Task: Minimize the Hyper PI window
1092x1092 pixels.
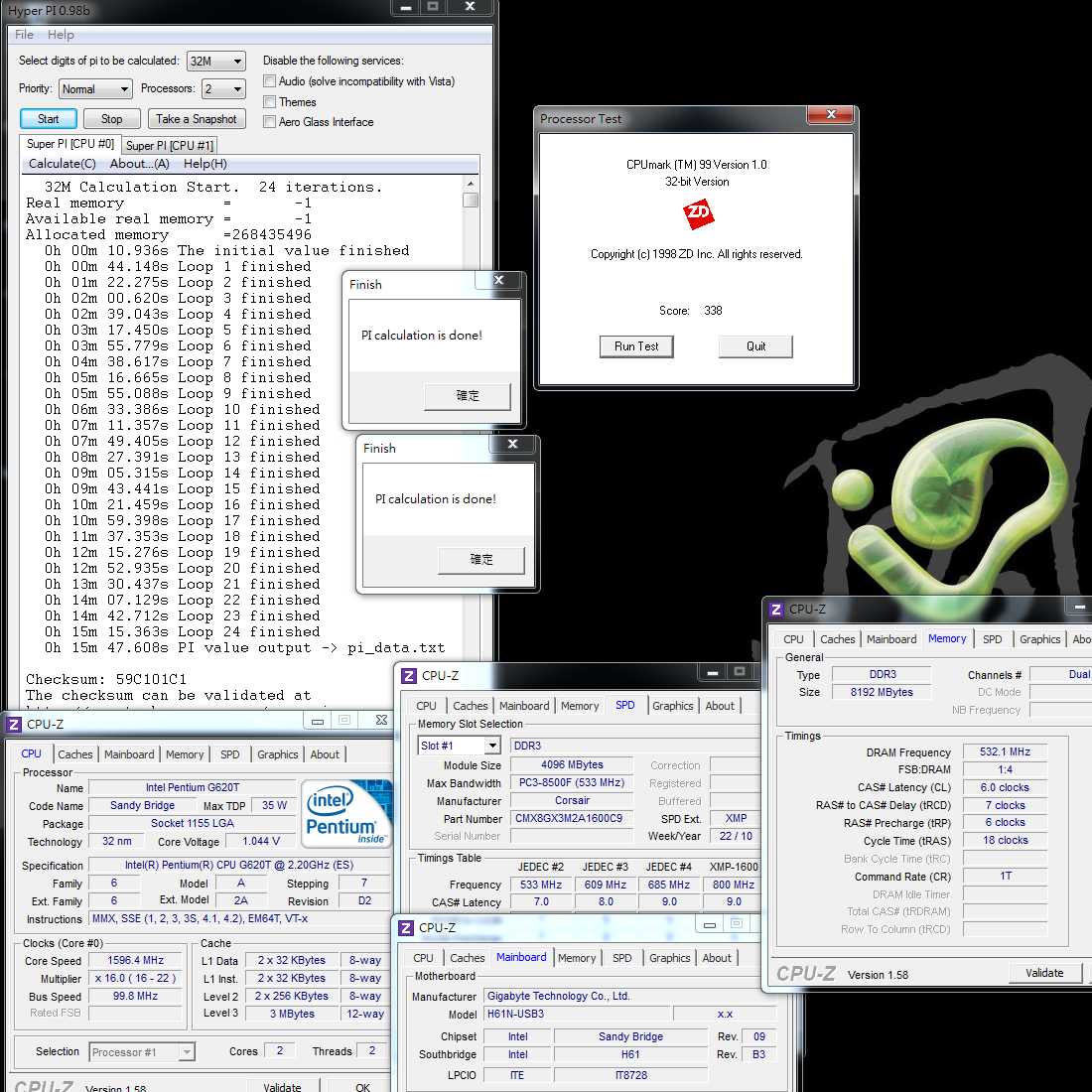Action: coord(405,7)
